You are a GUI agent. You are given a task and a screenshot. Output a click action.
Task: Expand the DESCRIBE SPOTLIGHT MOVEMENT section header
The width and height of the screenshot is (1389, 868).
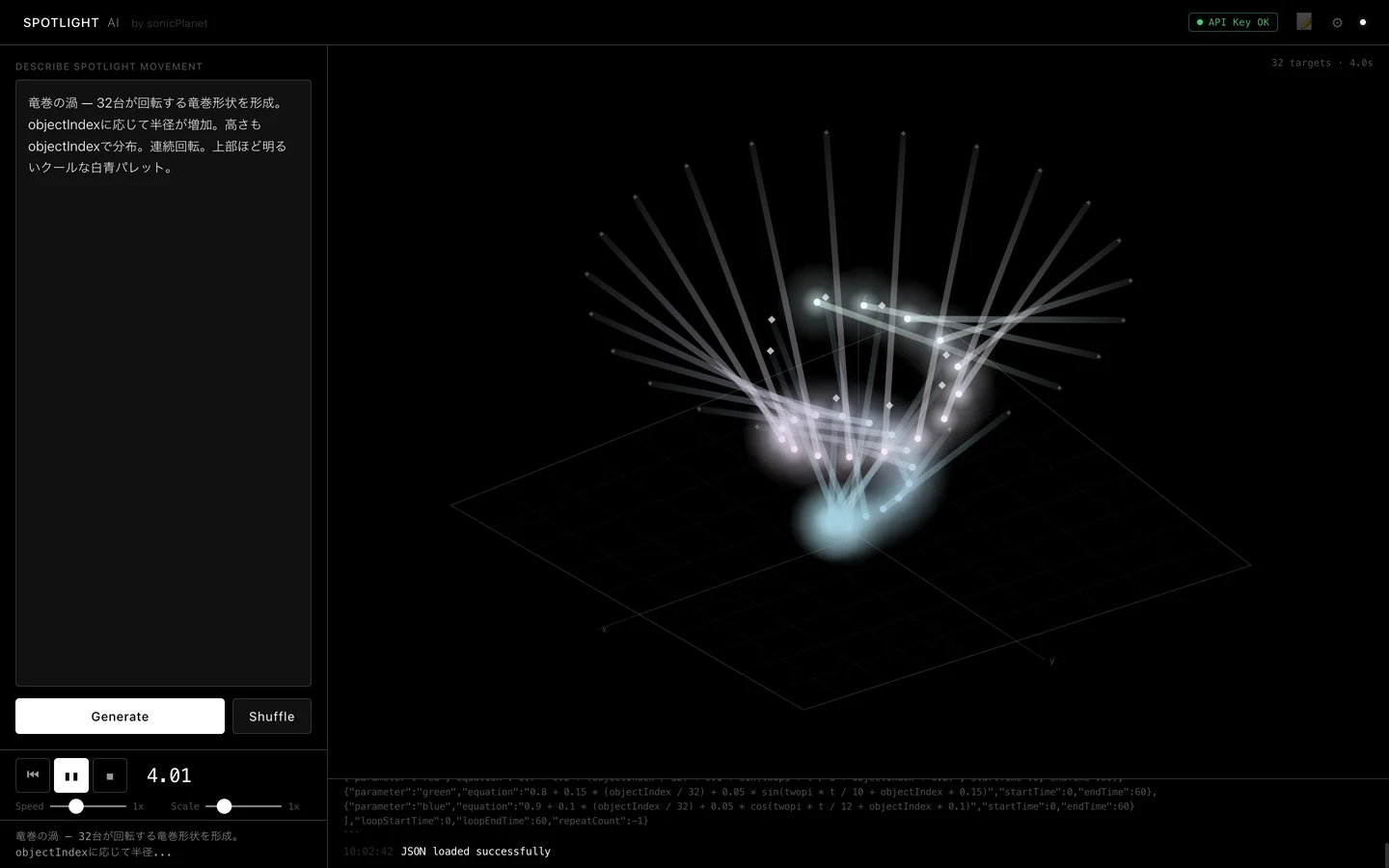(108, 67)
